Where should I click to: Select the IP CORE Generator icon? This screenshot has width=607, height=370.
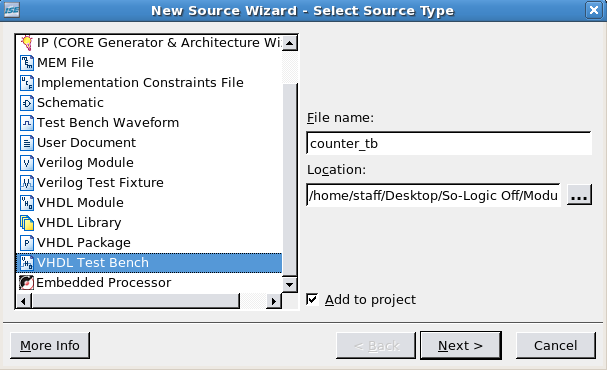point(27,43)
